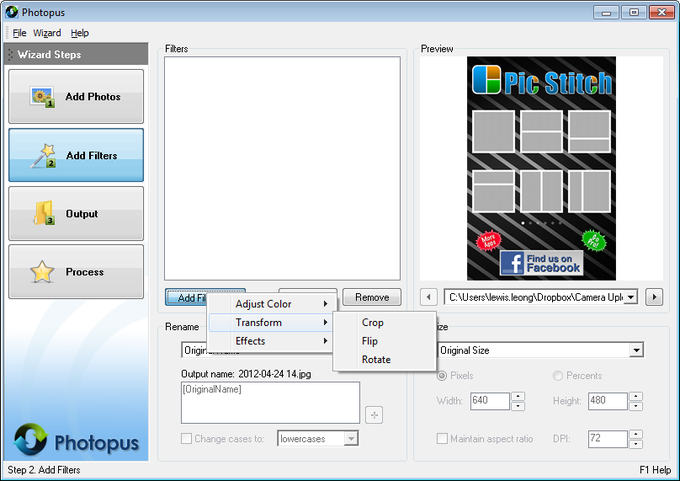Click 'Step 2. Add Filters' status text

[x=44, y=470]
